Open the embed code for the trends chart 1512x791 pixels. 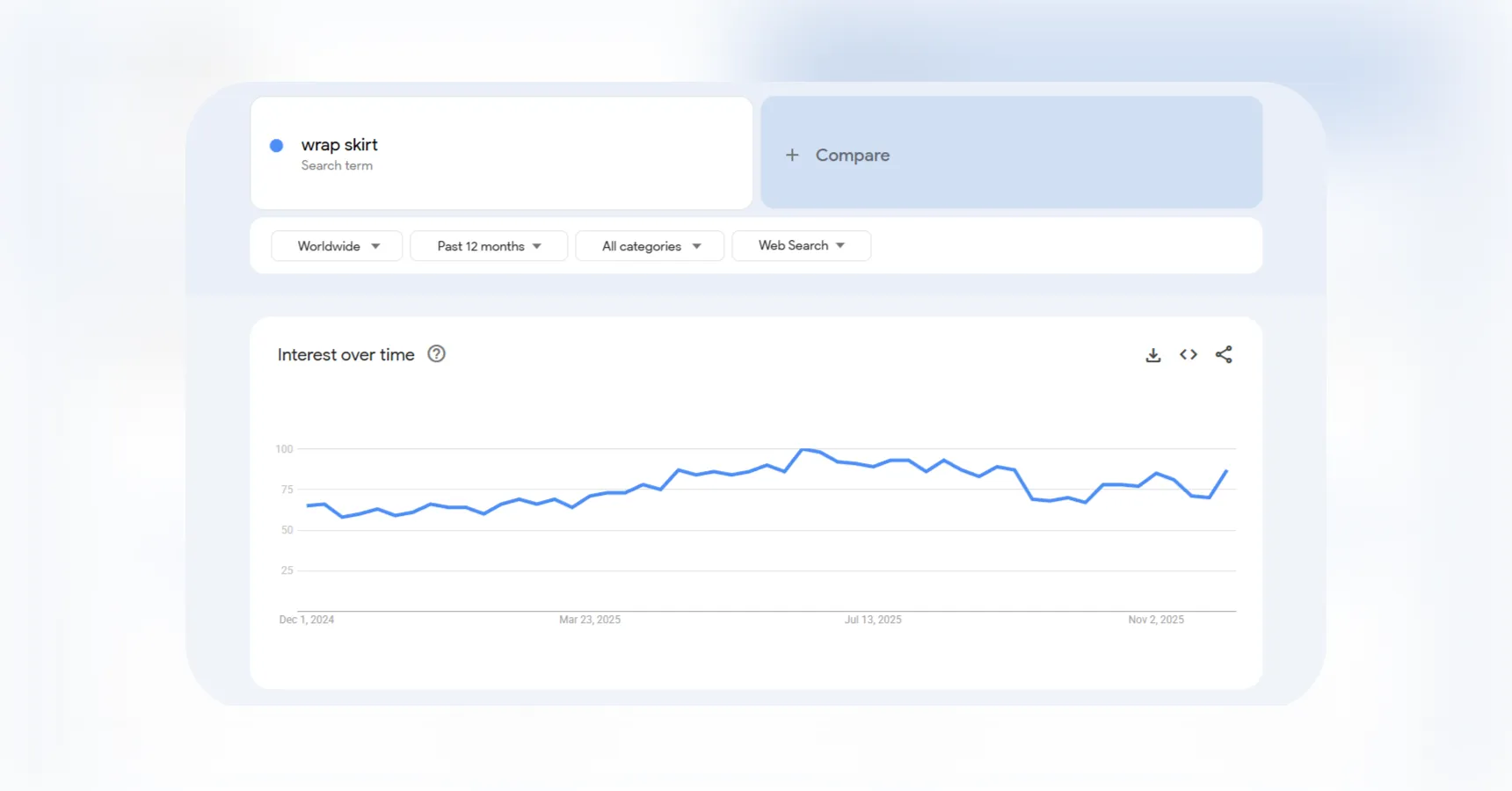(x=1189, y=354)
